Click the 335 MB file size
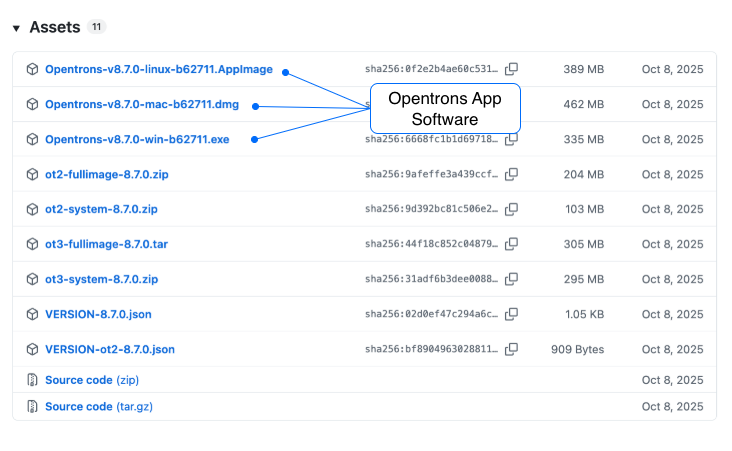Viewport: 732px width, 451px height. pos(584,139)
